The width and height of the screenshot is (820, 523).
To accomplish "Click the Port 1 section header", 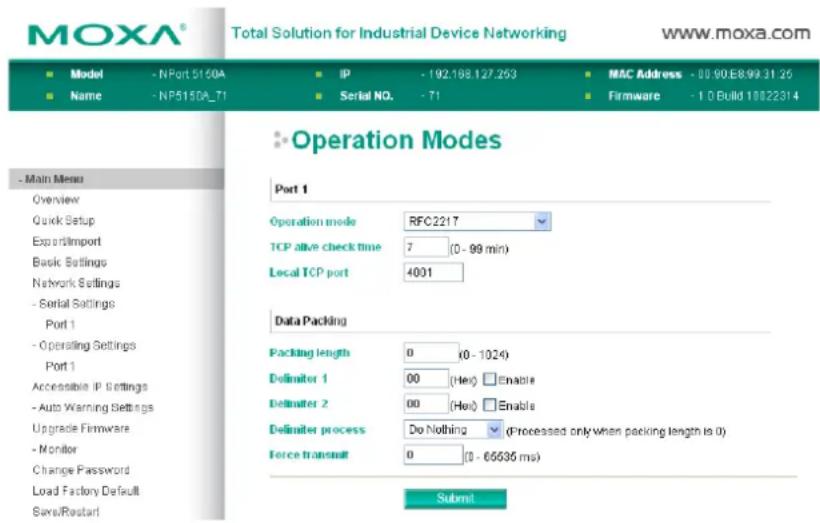I will pos(291,189).
